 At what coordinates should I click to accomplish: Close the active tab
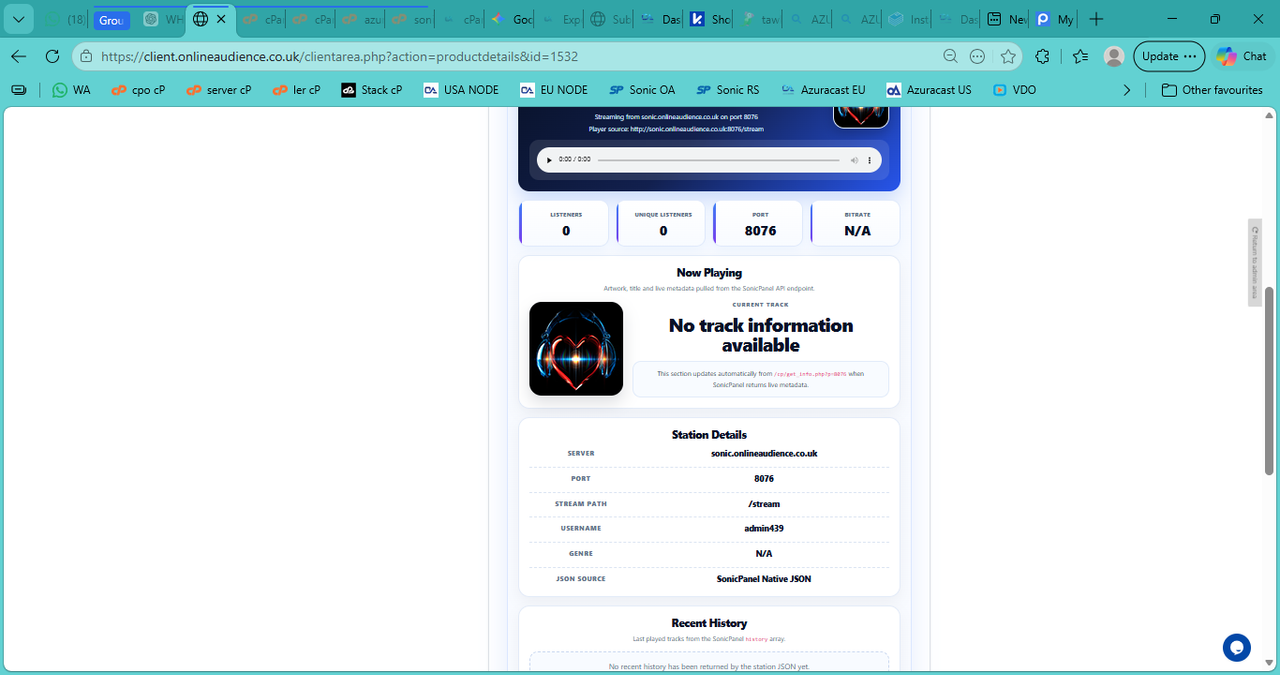click(221, 19)
